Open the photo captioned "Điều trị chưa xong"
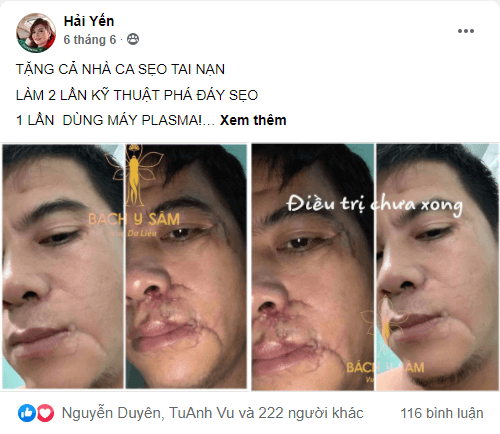 pyautogui.click(x=375, y=267)
